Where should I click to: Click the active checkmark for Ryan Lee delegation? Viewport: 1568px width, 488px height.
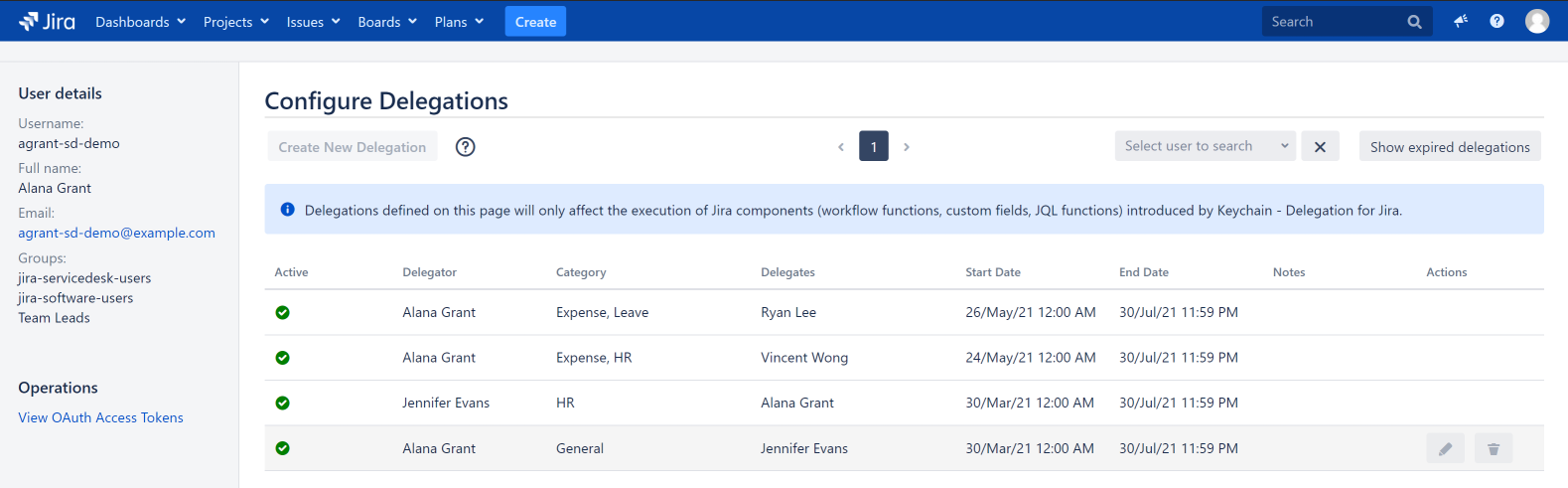click(283, 313)
